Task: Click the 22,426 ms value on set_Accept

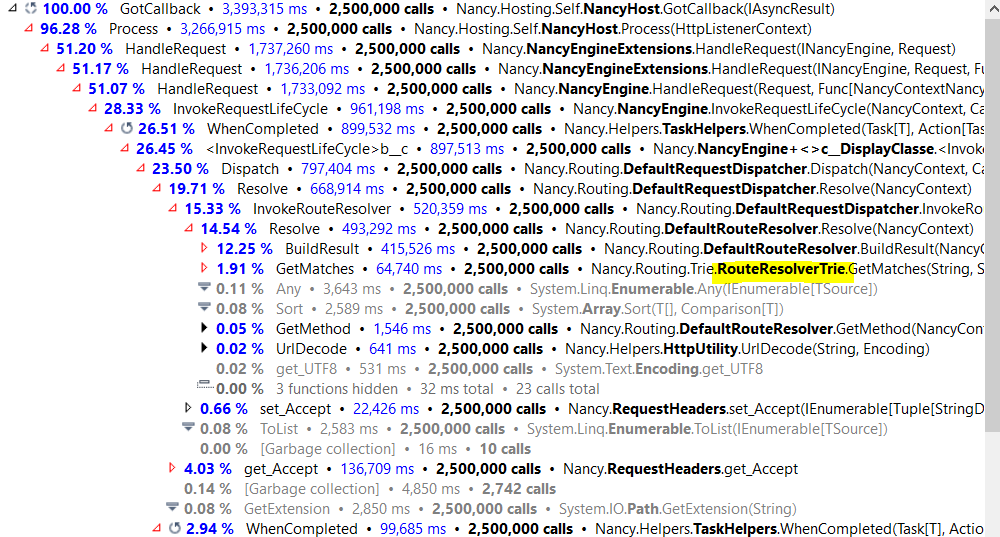Action: [386, 409]
